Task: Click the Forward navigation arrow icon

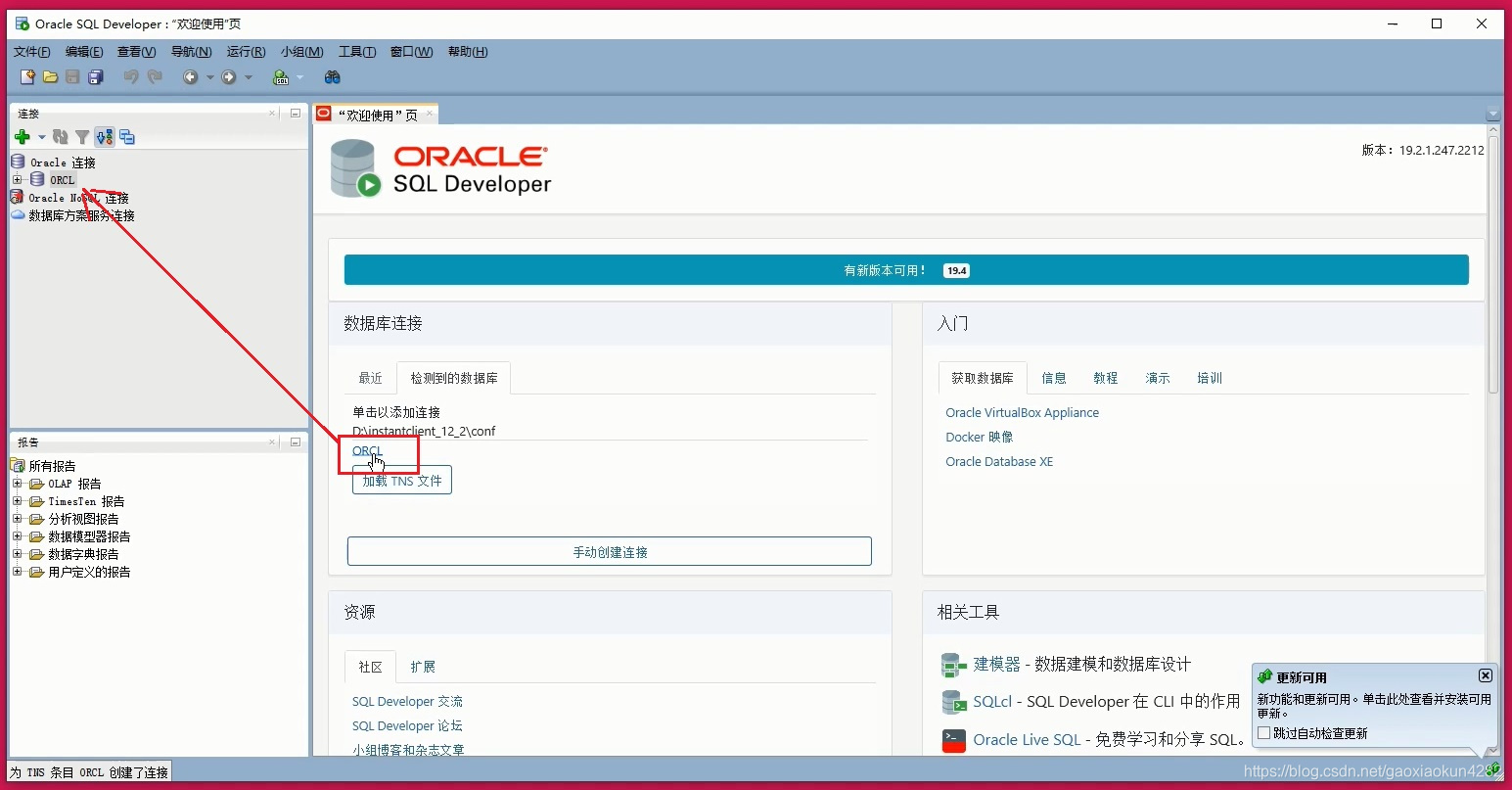Action: (229, 77)
